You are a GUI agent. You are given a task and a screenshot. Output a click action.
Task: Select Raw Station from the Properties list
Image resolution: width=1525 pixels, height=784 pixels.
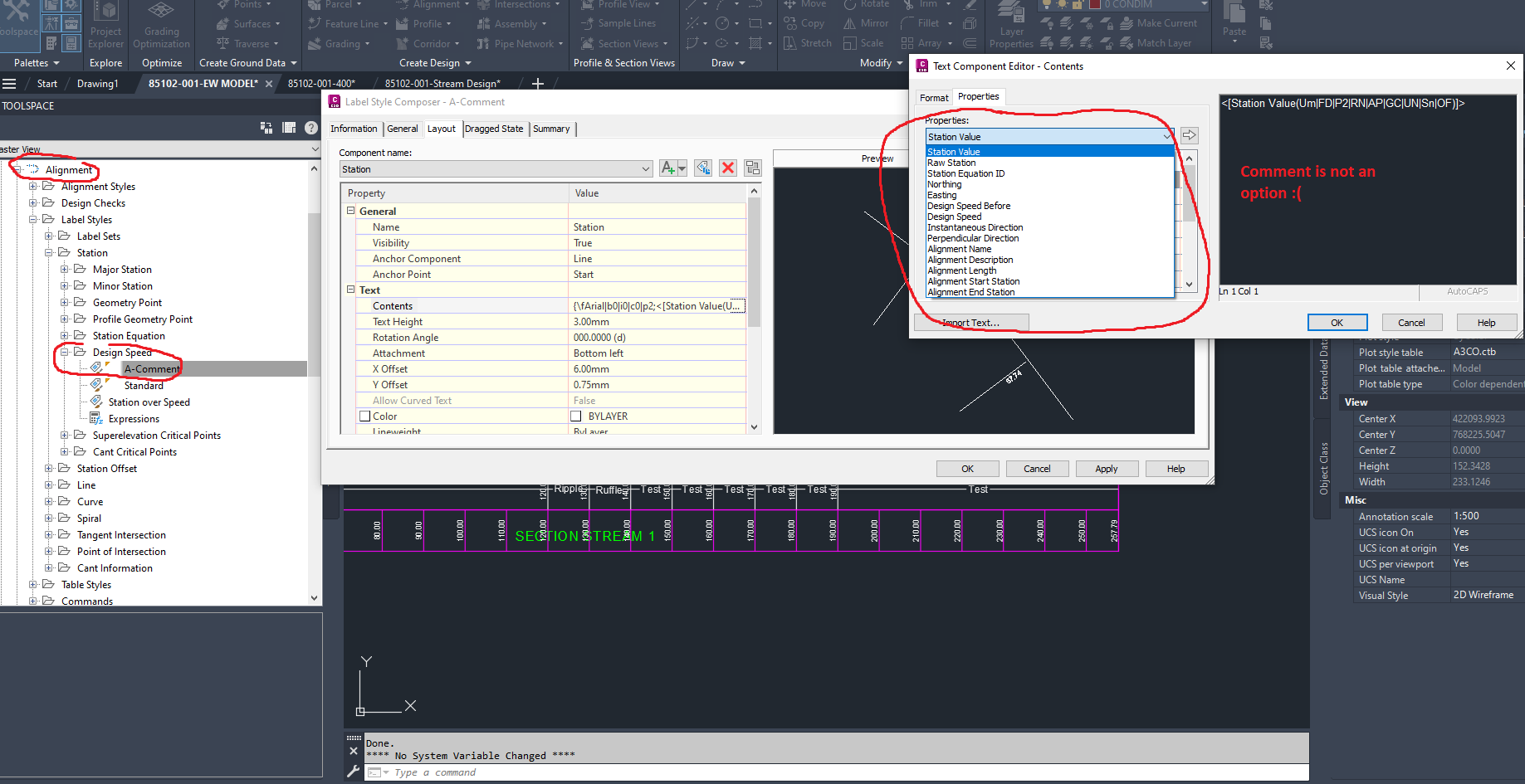tap(951, 162)
